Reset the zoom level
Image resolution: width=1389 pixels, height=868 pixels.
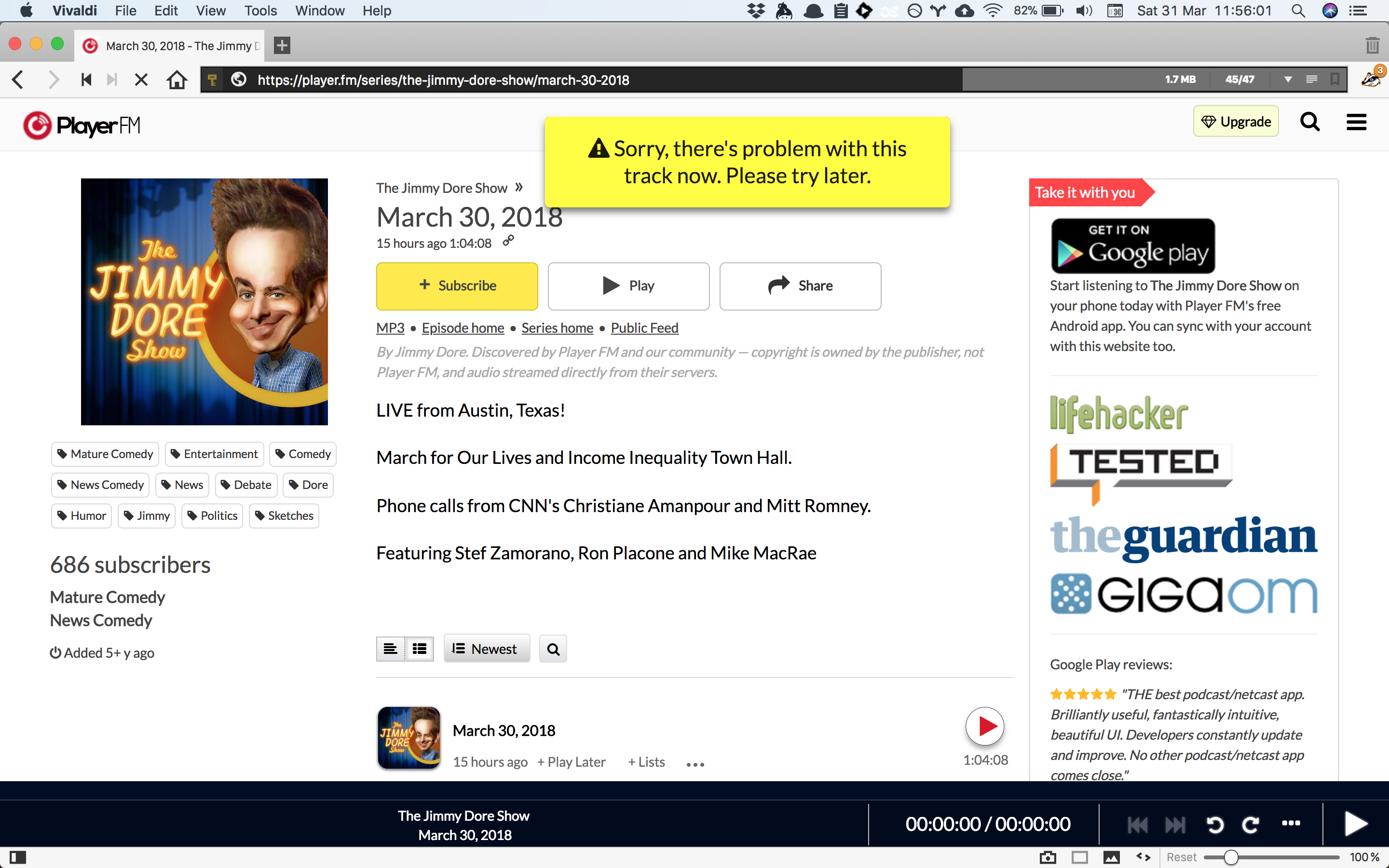pos(1181,857)
